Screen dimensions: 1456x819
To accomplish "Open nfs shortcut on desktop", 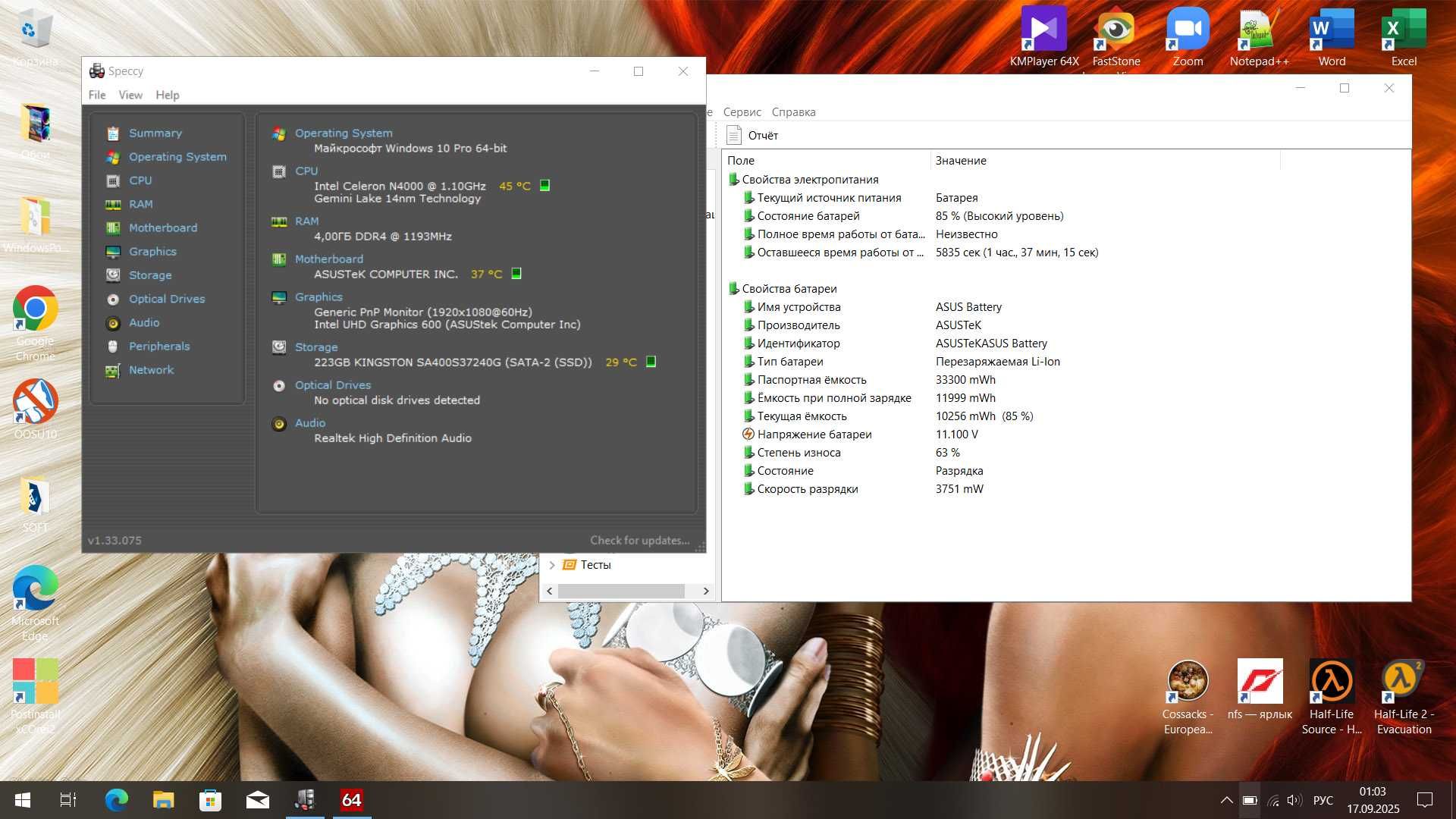I will click(x=1260, y=689).
